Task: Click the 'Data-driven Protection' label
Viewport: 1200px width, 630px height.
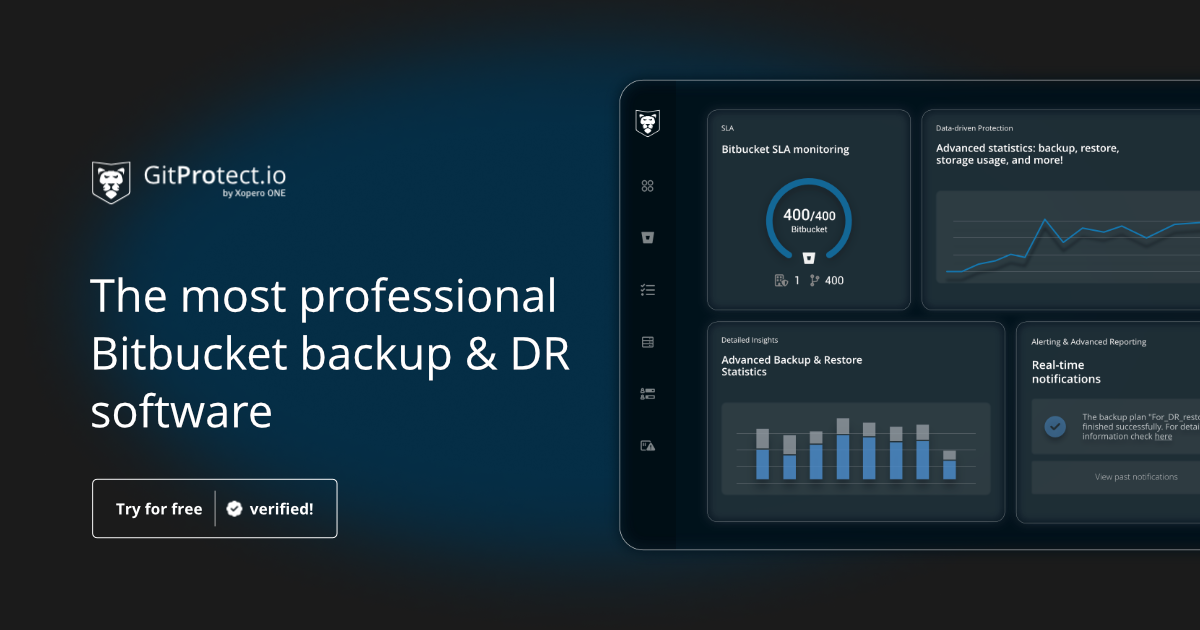Action: pyautogui.click(x=974, y=128)
